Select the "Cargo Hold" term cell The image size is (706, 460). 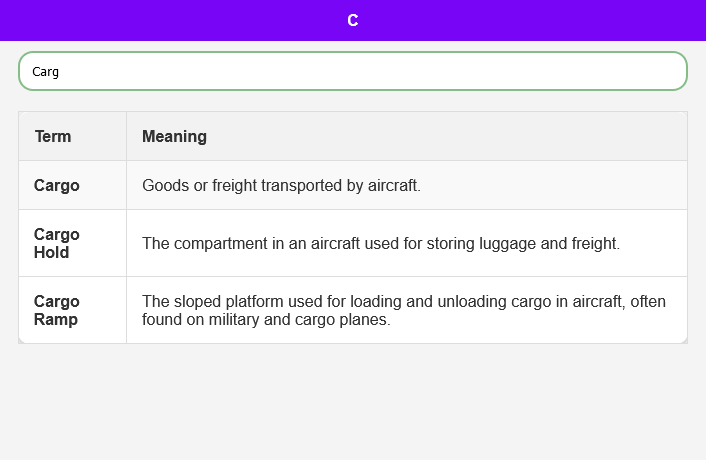tap(57, 243)
